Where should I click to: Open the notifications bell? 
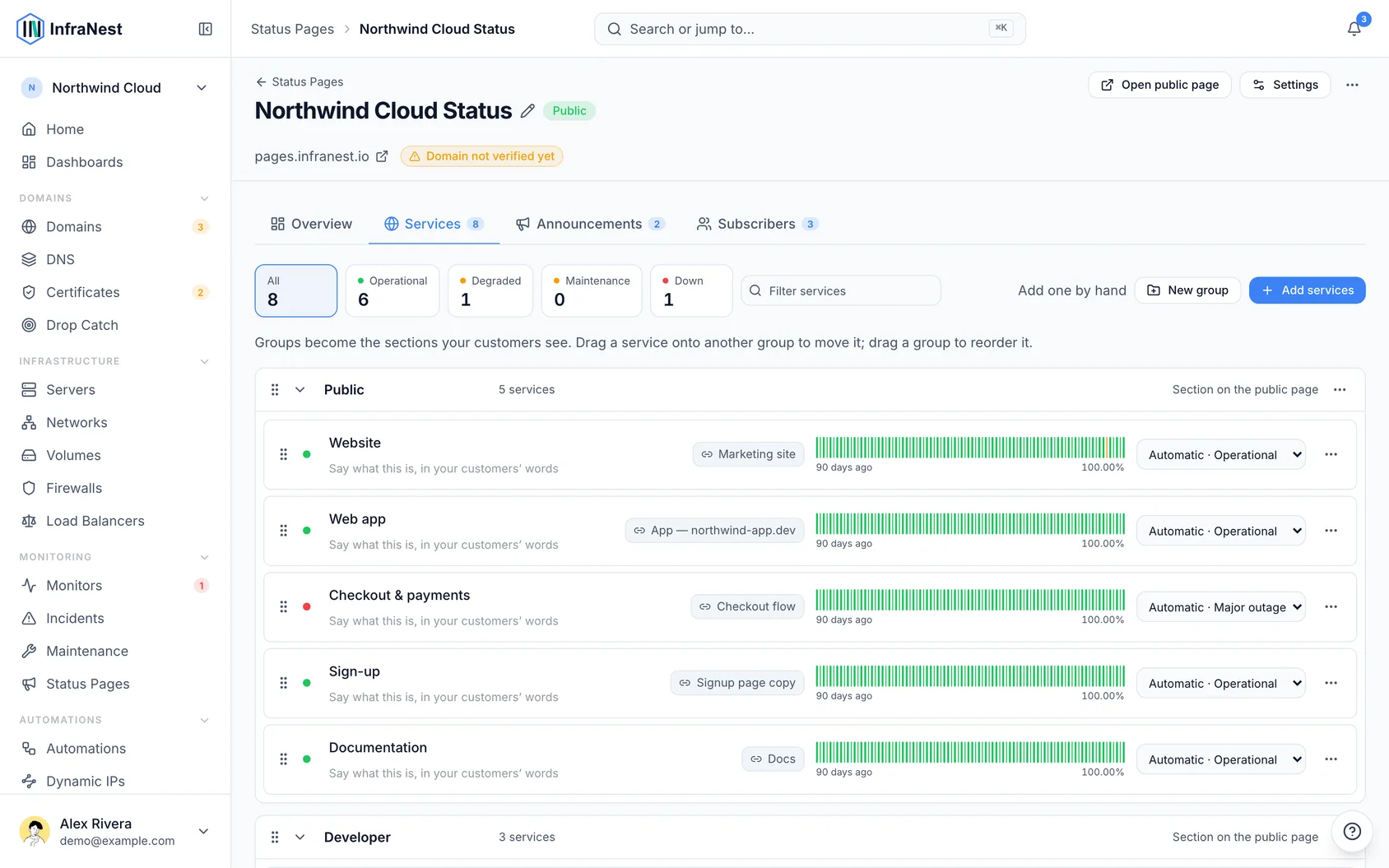click(x=1354, y=29)
